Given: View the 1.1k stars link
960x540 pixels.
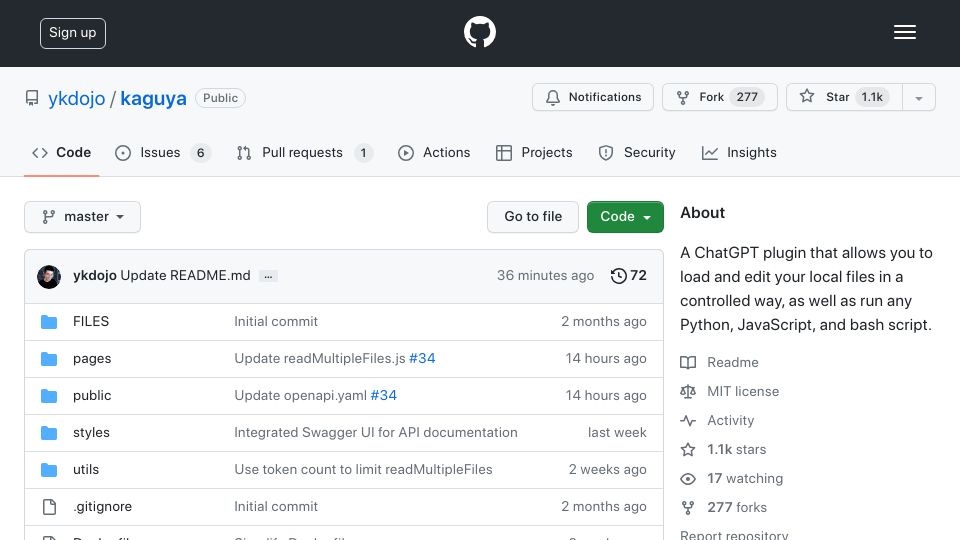Looking at the screenshot, I should point(724,449).
